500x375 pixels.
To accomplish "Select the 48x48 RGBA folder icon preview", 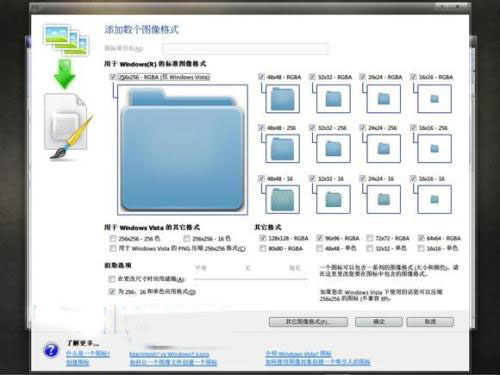I will (283, 99).
